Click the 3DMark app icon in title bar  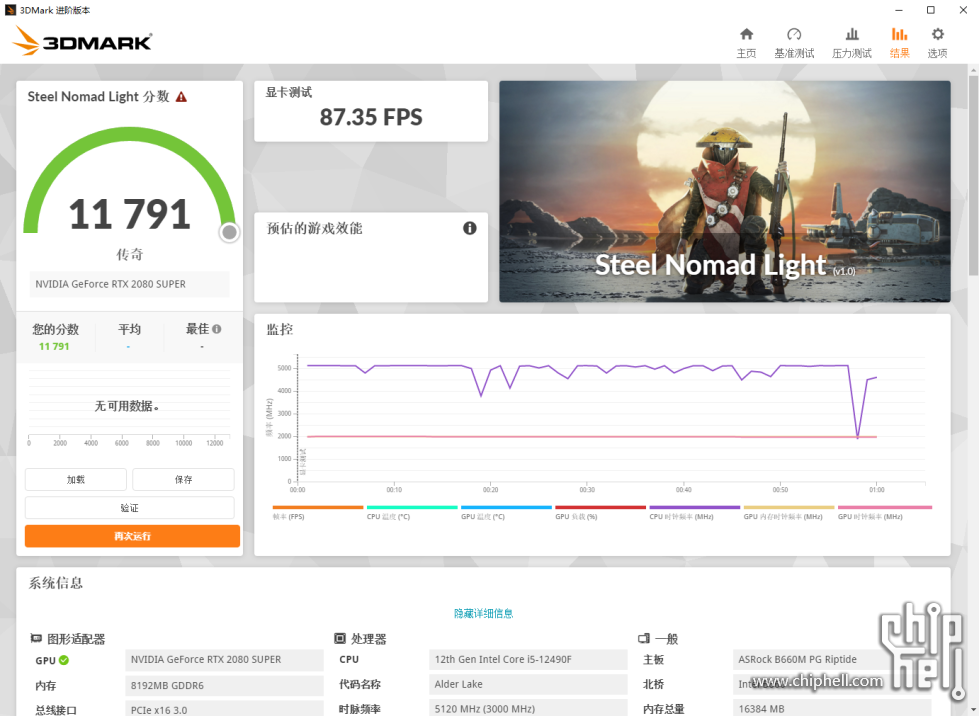tap(10, 10)
